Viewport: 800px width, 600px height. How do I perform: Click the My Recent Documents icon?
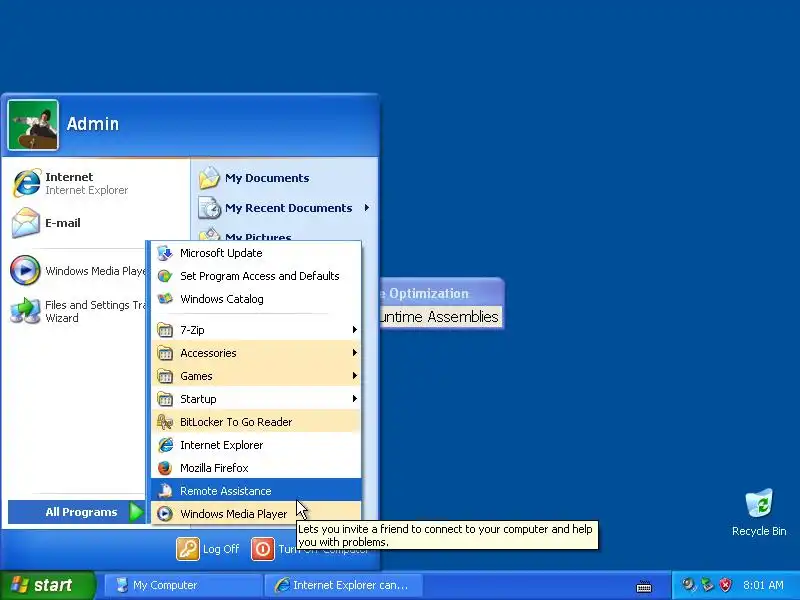[209, 208]
